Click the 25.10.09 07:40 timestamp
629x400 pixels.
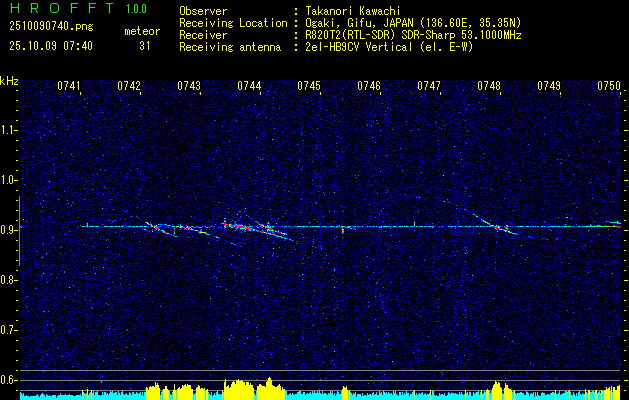(x=50, y=46)
